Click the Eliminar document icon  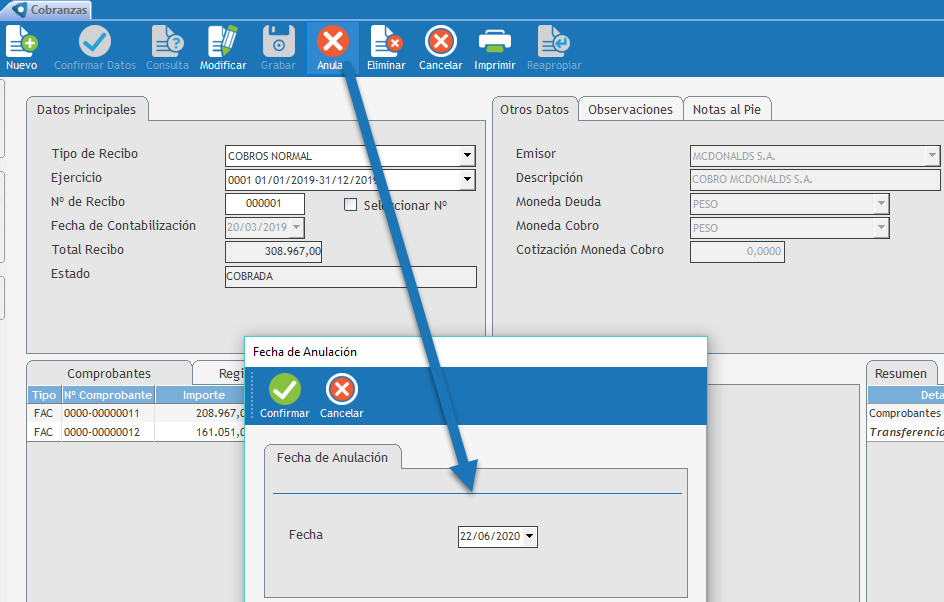click(386, 44)
